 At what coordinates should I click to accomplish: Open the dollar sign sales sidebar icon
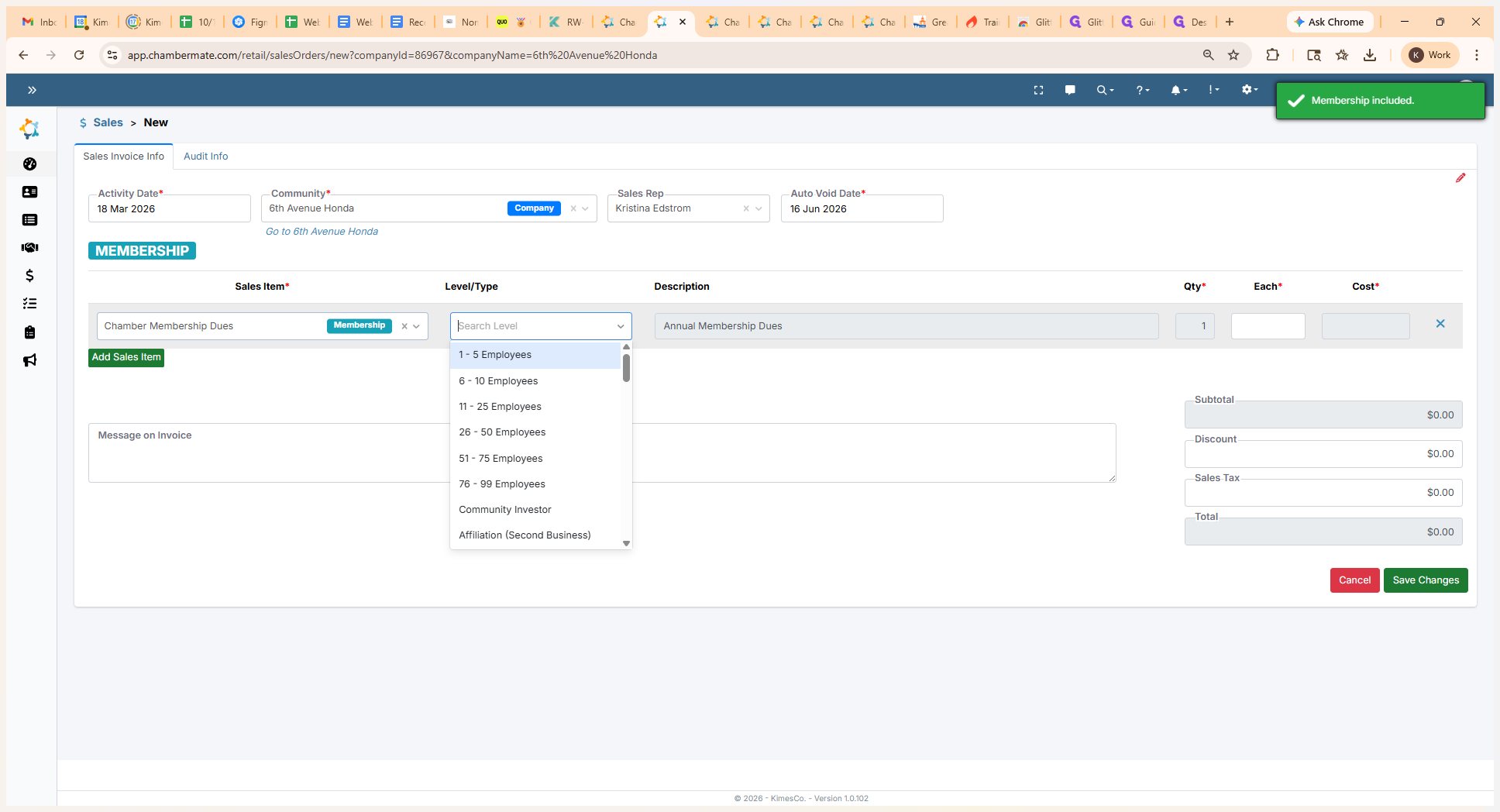[29, 276]
